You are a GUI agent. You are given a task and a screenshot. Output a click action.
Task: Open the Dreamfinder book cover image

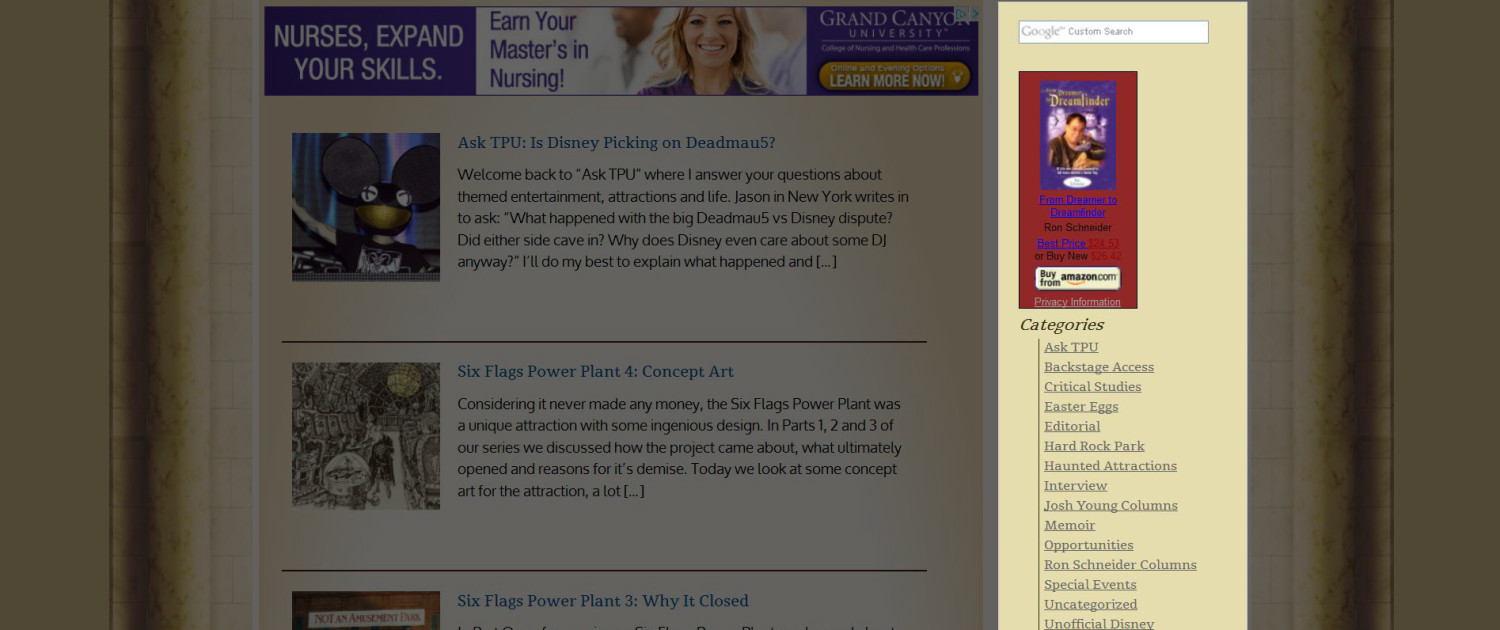coord(1078,135)
